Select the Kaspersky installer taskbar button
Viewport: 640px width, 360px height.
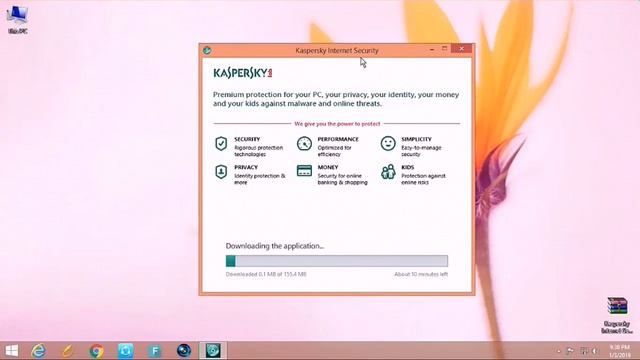(213, 351)
